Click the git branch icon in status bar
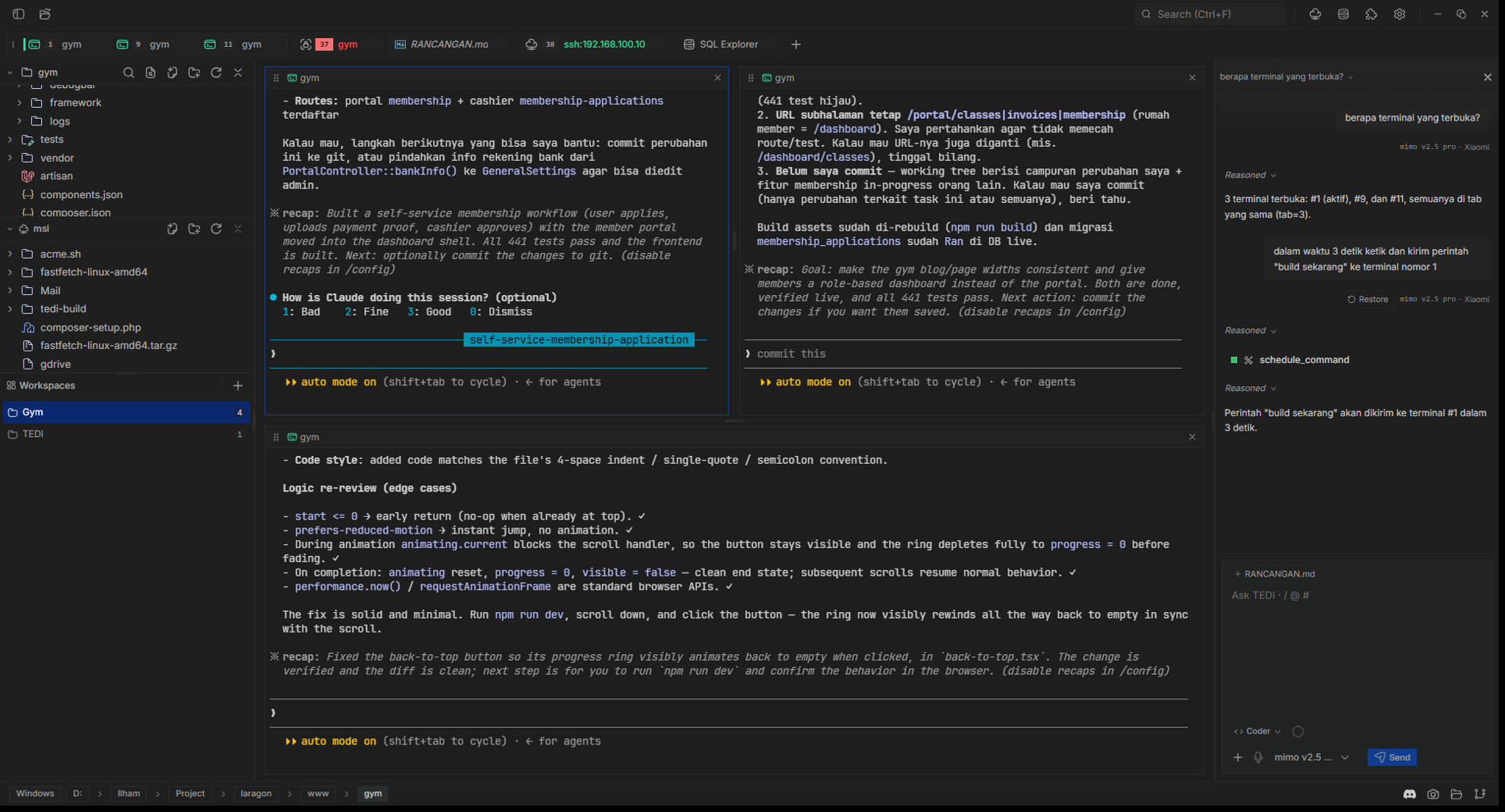This screenshot has height=812, width=1505. click(x=1480, y=794)
